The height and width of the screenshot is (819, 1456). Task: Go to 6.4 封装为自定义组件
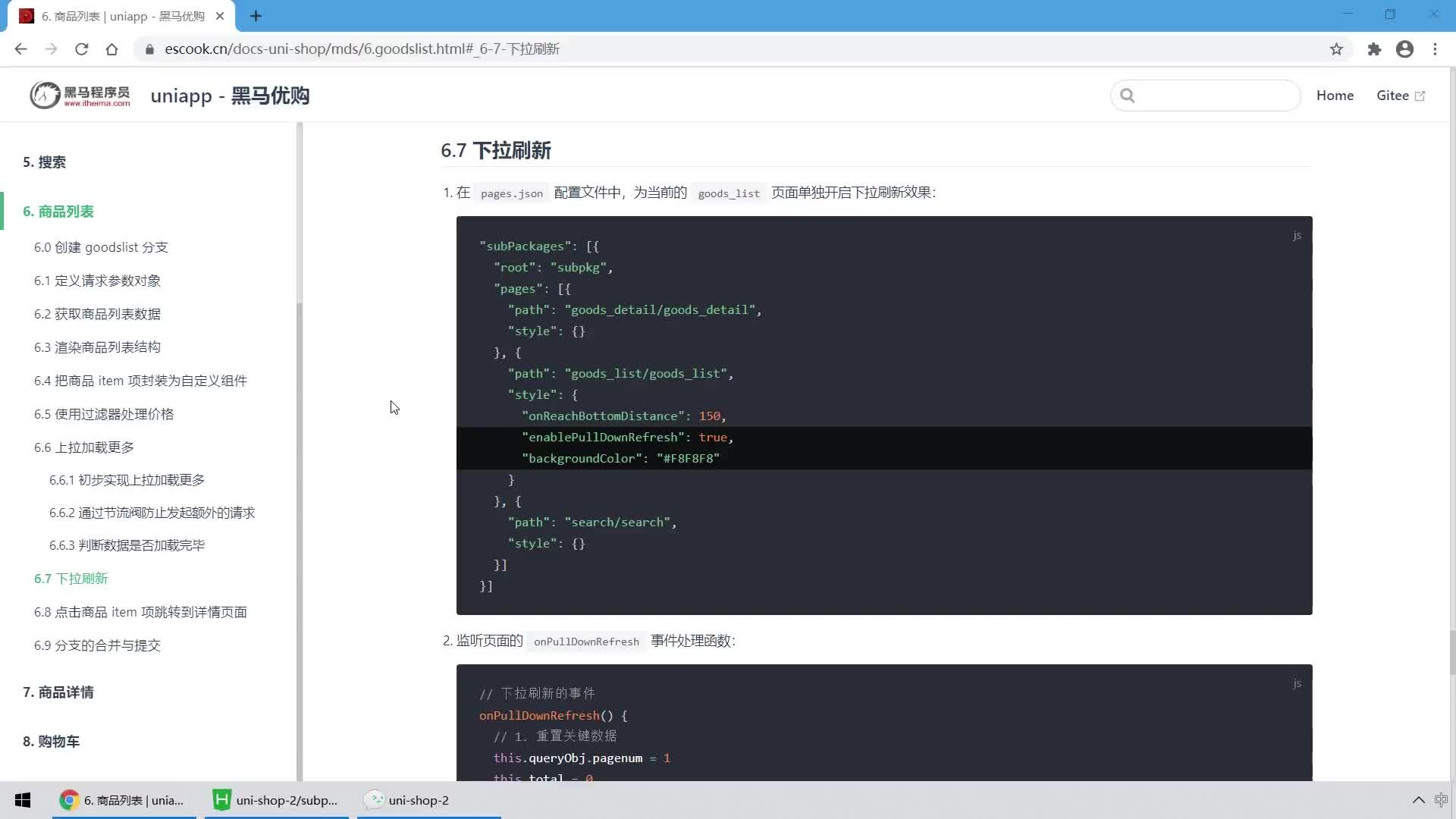point(140,381)
